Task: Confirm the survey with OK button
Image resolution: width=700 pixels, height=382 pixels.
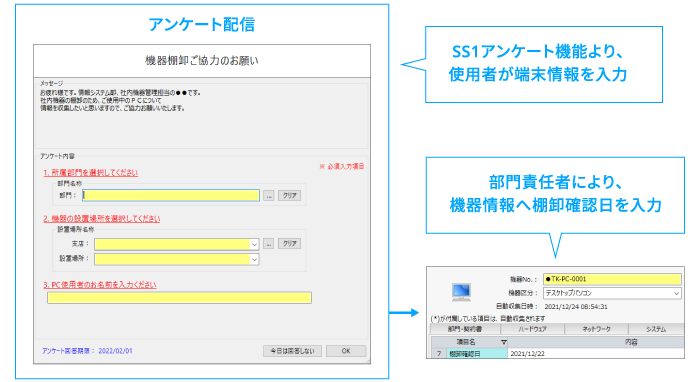Action: click(346, 351)
